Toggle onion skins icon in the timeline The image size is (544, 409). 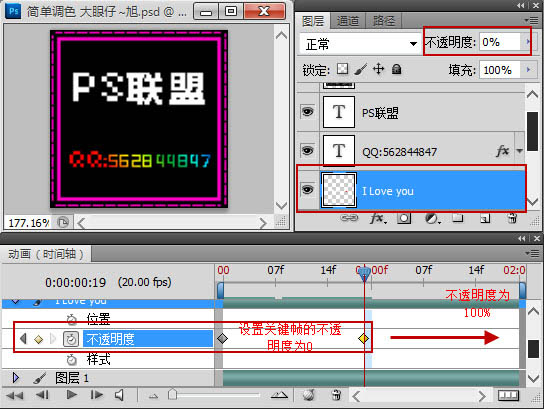[308, 395]
